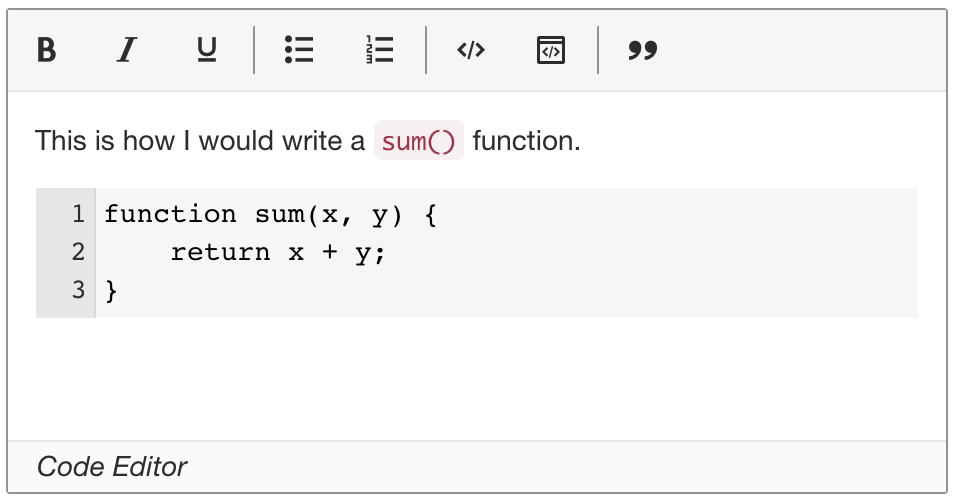Toggle bold formatting
This screenshot has height=502, width=956.
46,50
